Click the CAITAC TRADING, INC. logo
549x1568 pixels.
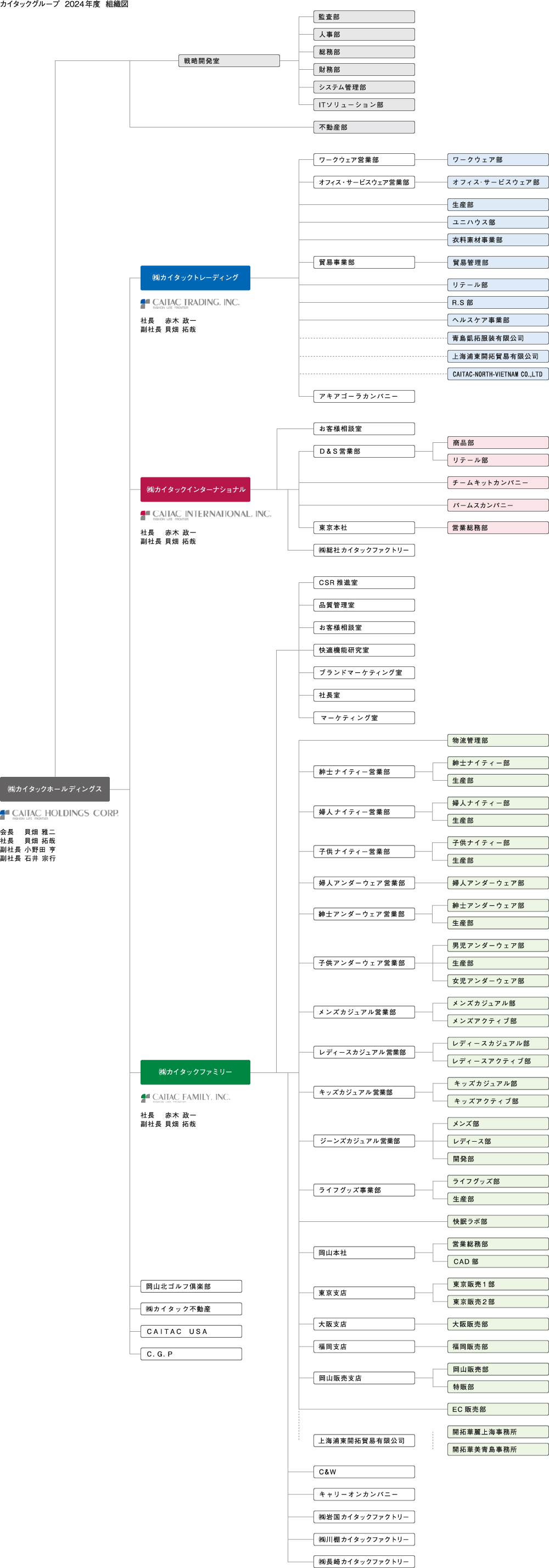point(190,303)
